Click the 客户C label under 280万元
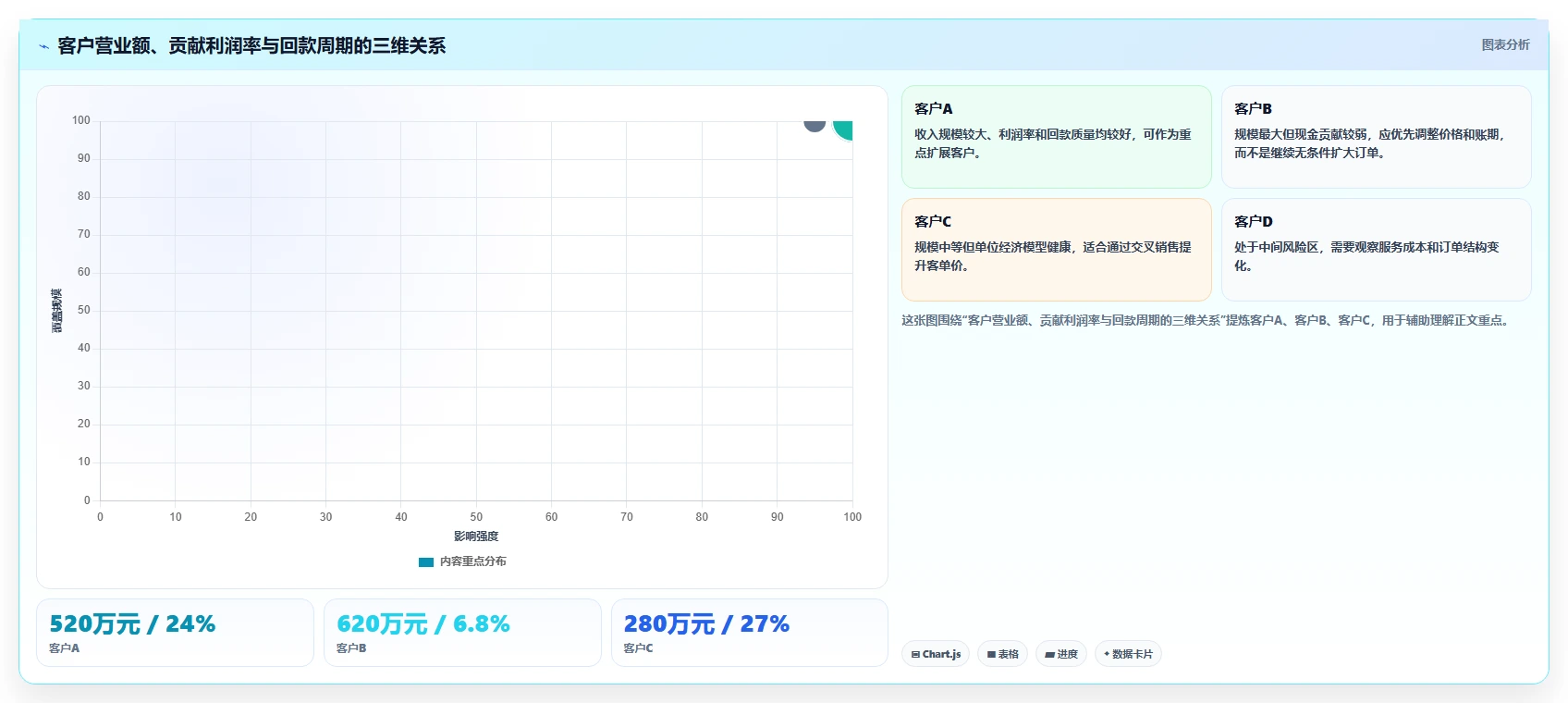The image size is (1568, 703). coord(638,648)
